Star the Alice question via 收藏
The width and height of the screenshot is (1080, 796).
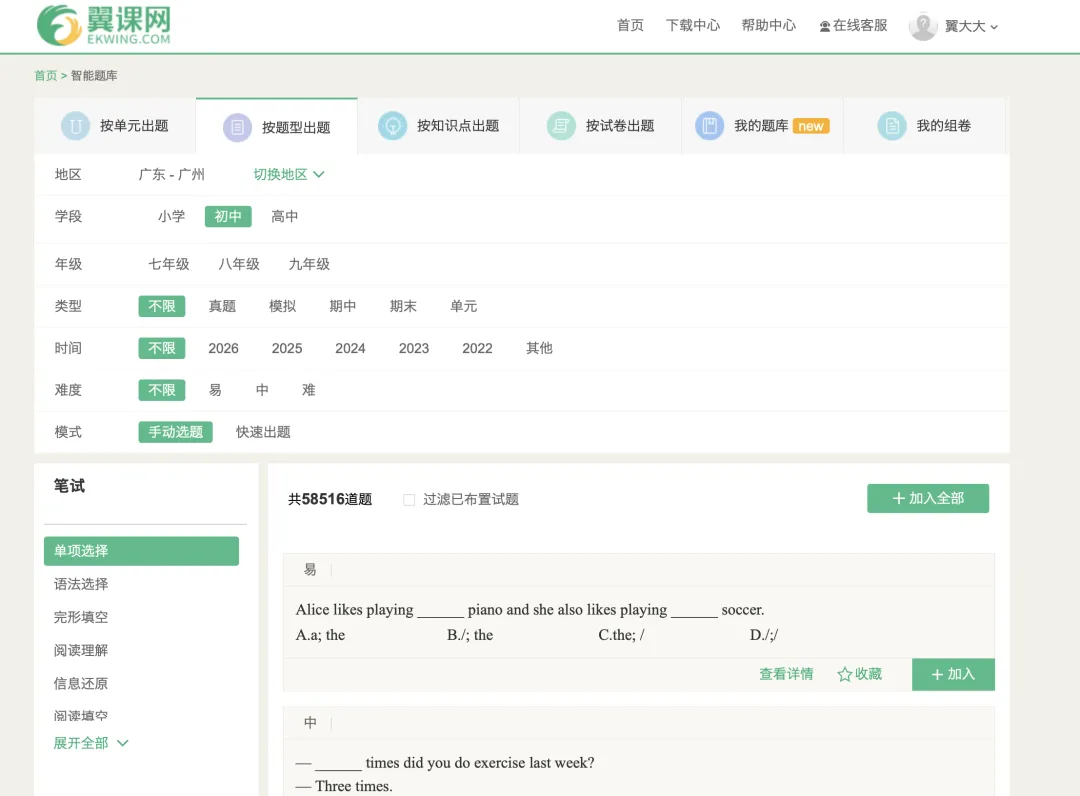click(x=858, y=674)
